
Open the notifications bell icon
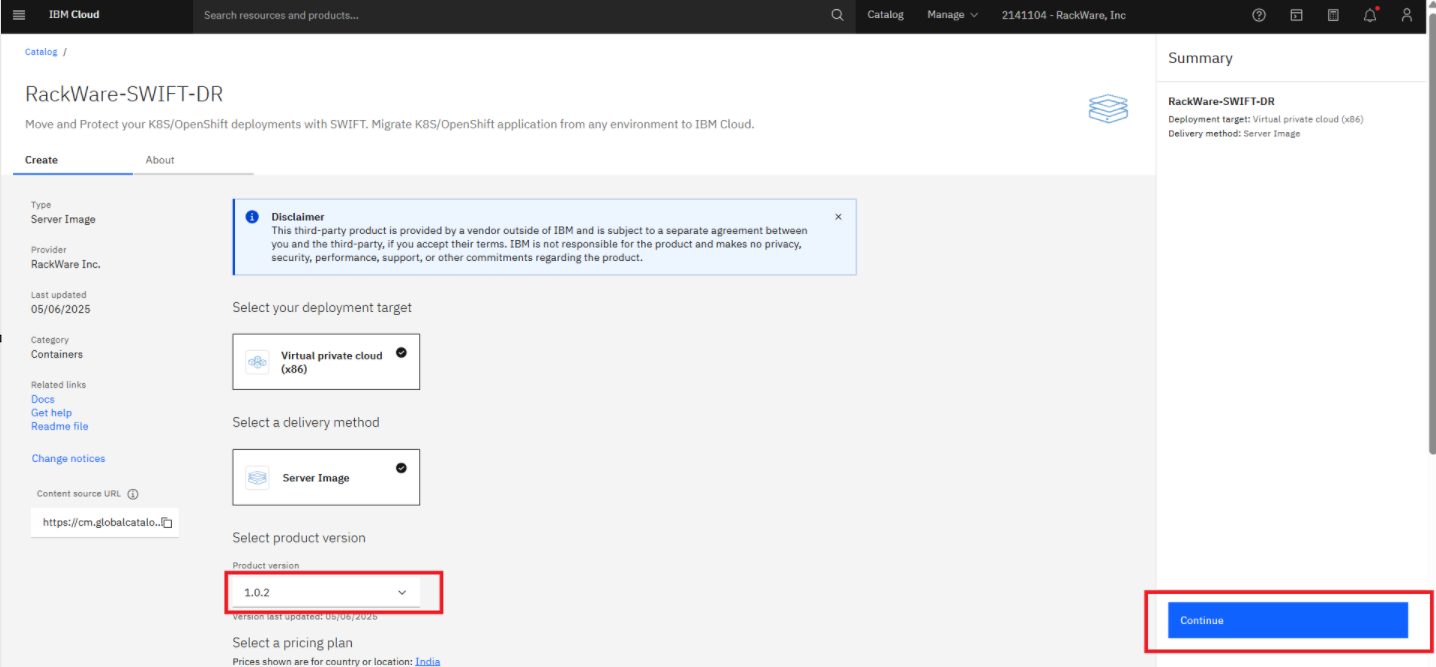[1370, 15]
